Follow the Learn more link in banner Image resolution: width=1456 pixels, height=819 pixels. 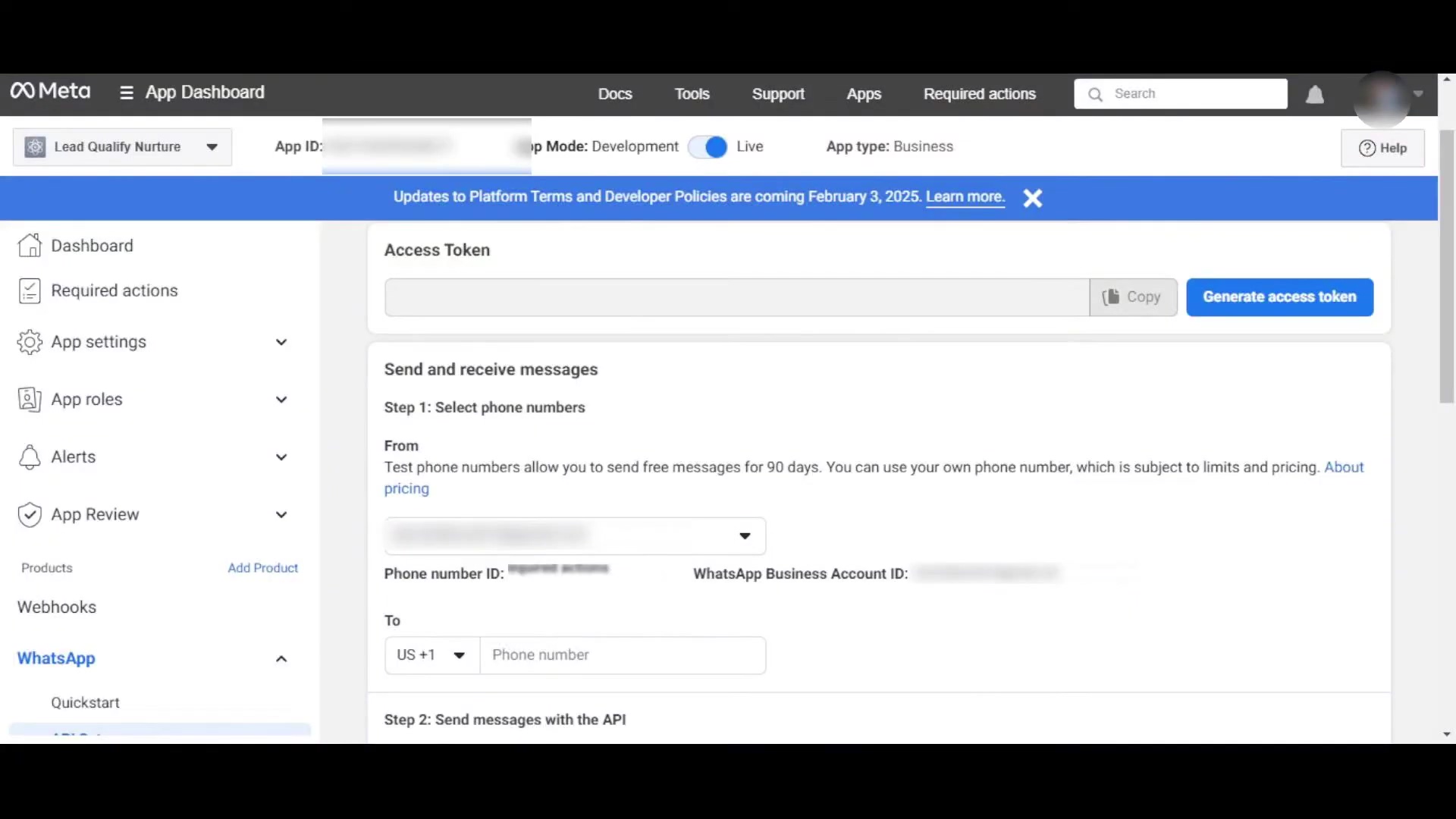point(965,197)
